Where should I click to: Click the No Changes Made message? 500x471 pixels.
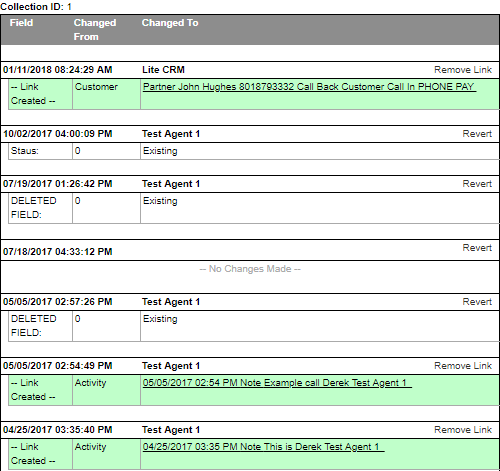click(250, 269)
